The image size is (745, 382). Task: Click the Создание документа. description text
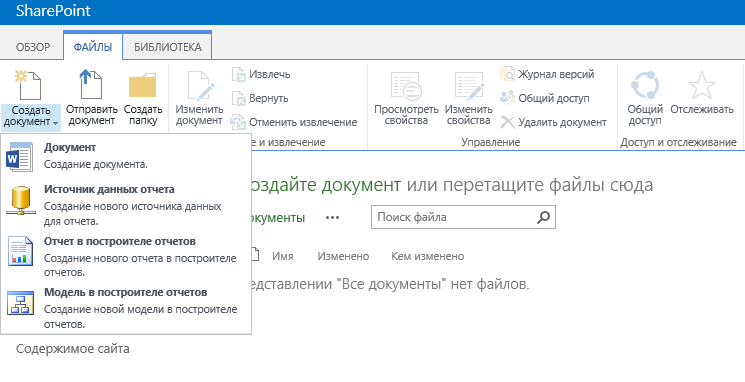[96, 165]
